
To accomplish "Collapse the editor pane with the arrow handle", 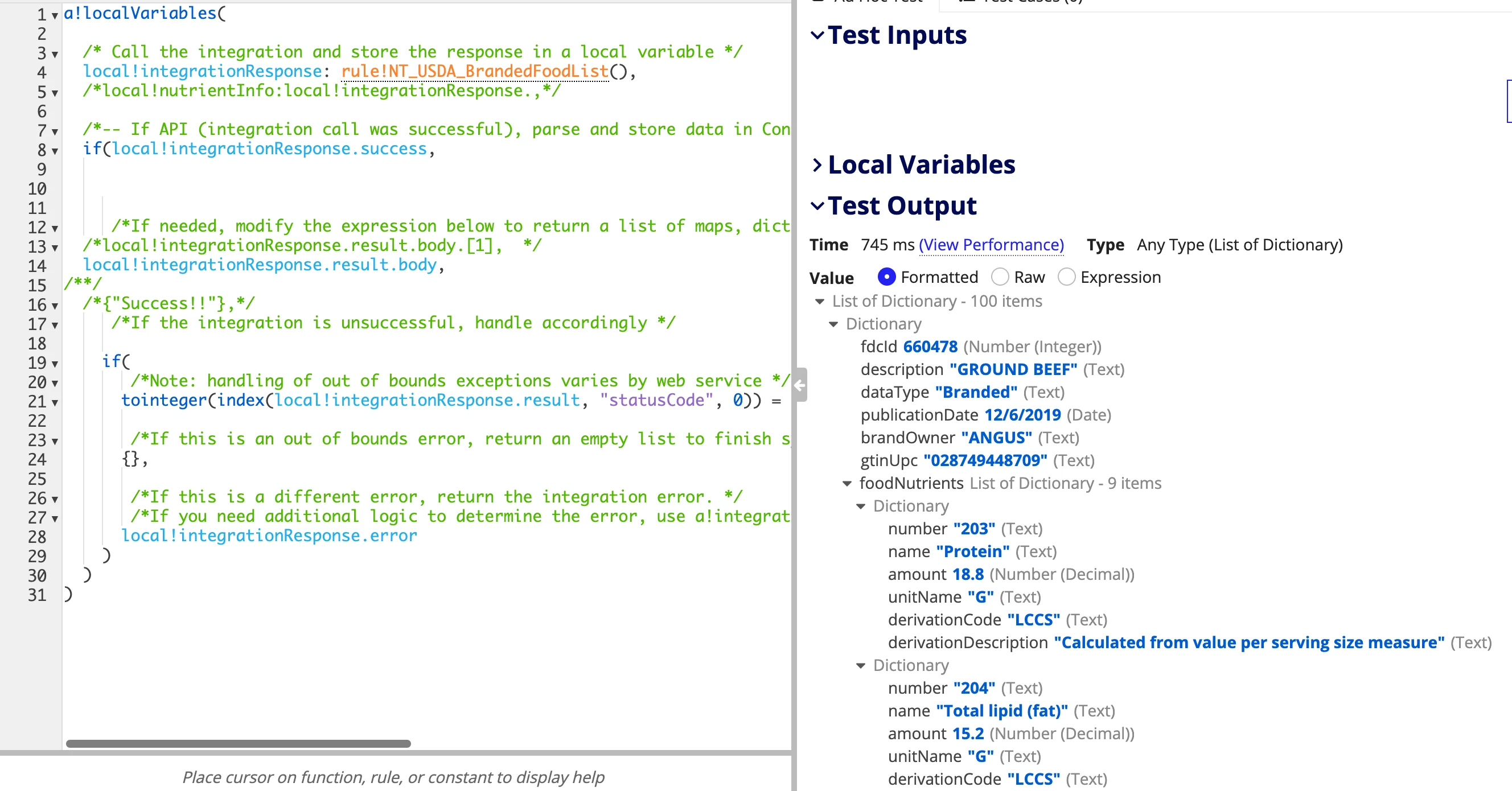I will click(799, 385).
